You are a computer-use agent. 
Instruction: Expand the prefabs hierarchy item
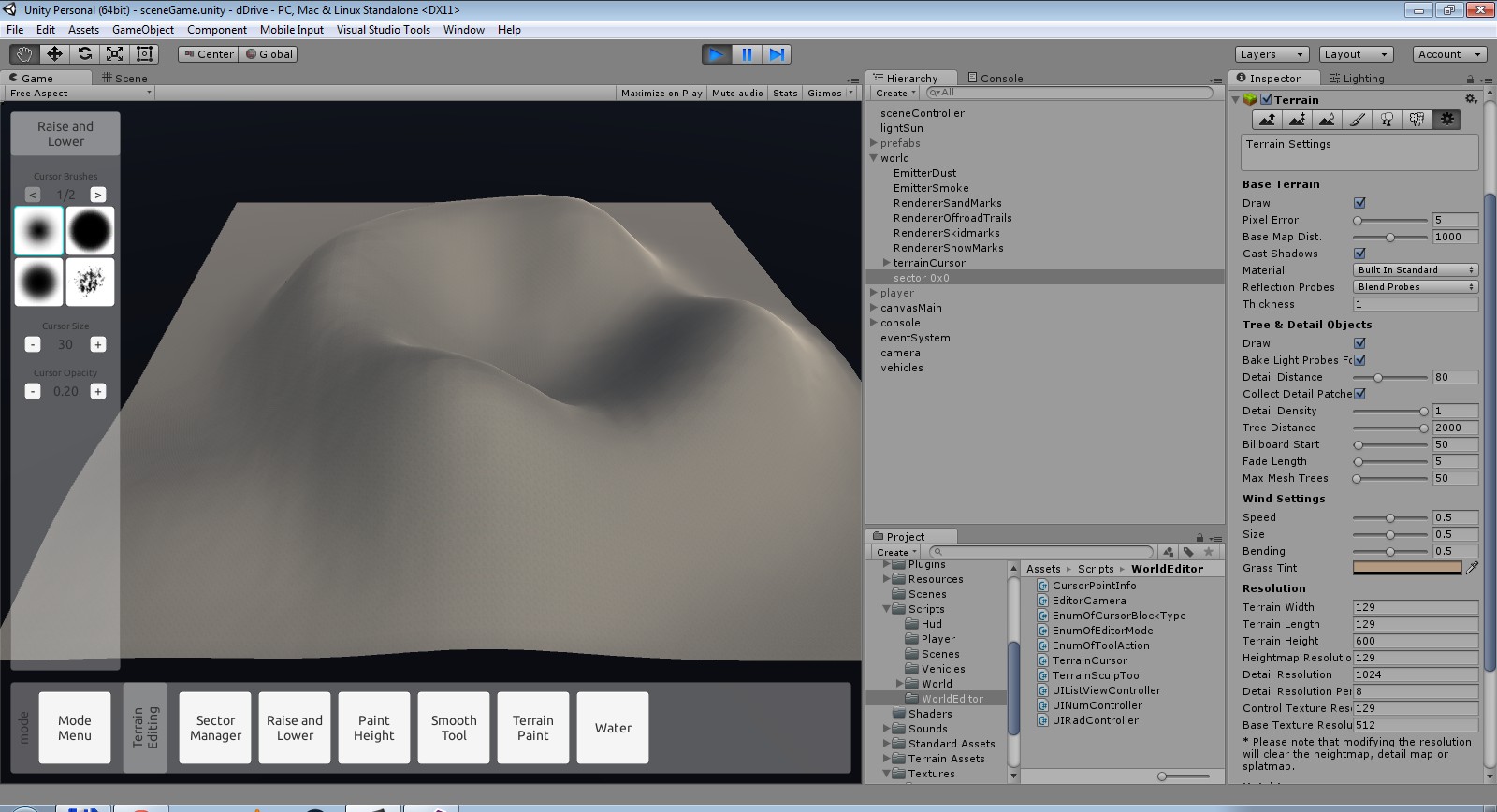874,143
